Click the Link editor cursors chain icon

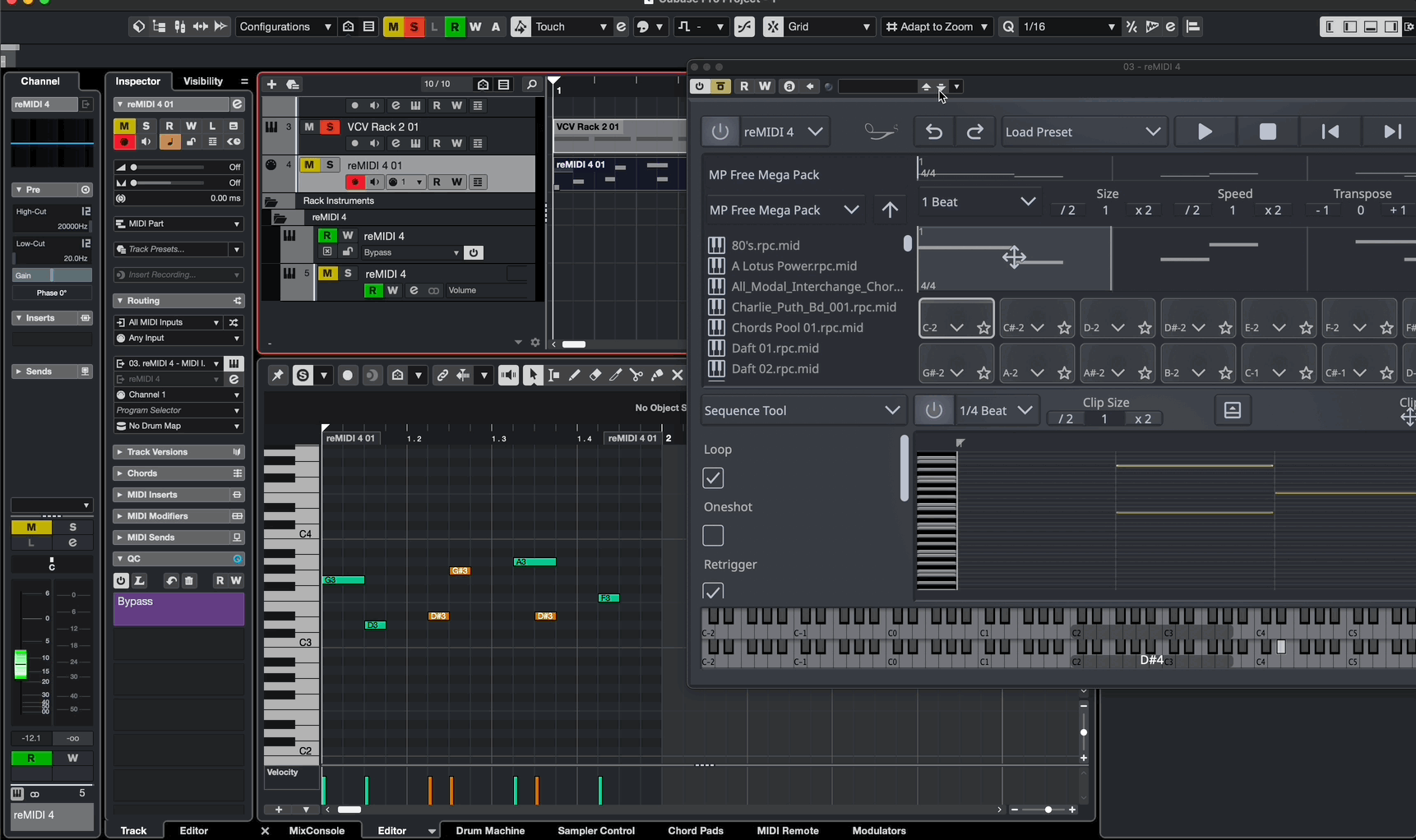(x=442, y=376)
